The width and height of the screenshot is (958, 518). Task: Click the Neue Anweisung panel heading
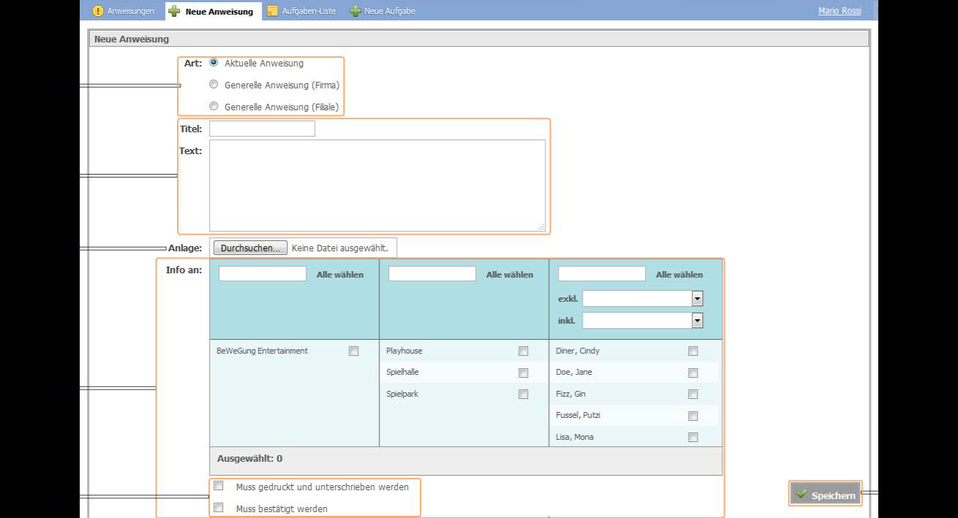click(x=131, y=39)
